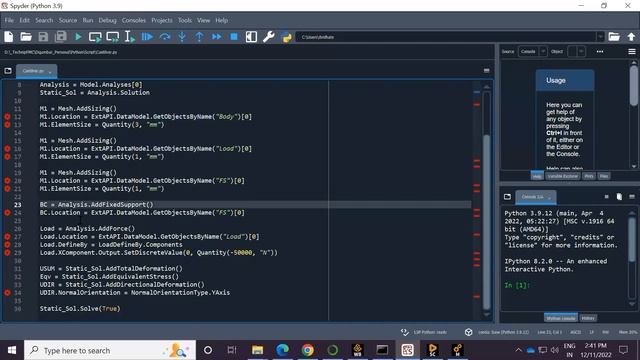This screenshot has width=640, height=360.
Task: Run the file with the green play icon
Action: 78,37
